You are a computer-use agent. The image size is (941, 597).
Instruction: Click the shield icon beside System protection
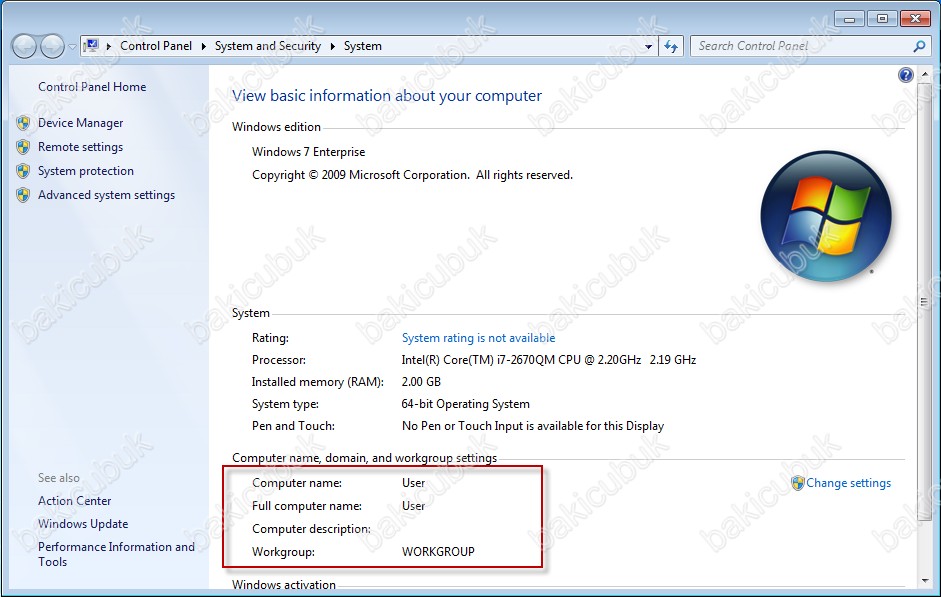tap(23, 172)
